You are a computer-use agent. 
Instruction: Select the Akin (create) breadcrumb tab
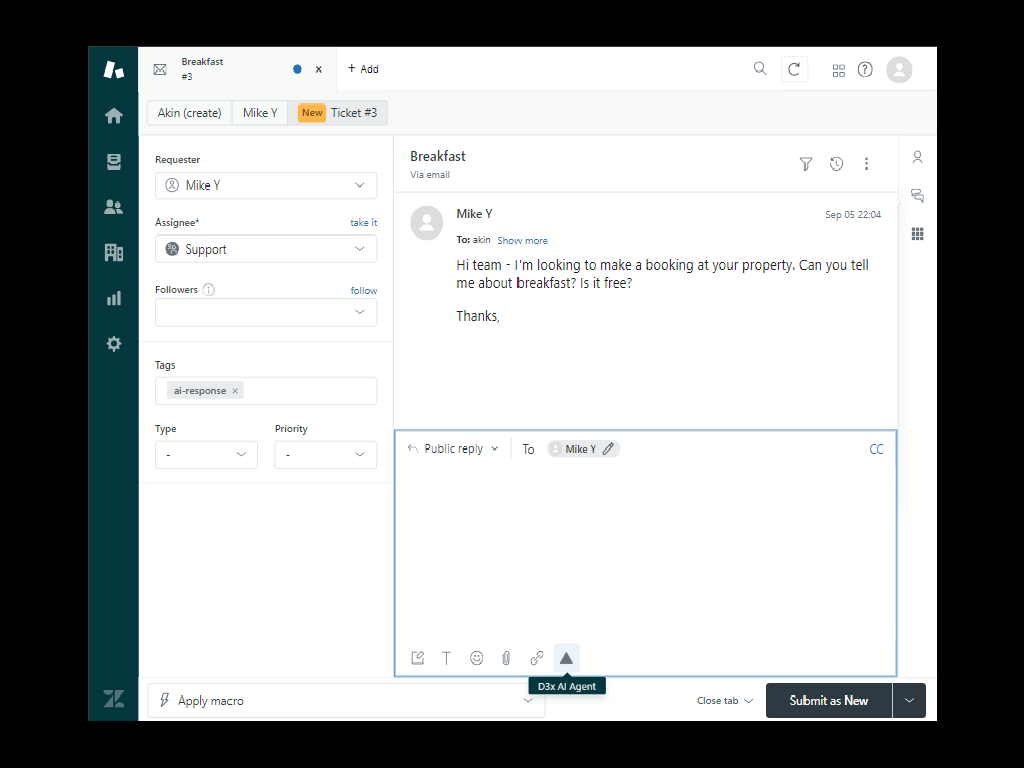pyautogui.click(x=189, y=113)
